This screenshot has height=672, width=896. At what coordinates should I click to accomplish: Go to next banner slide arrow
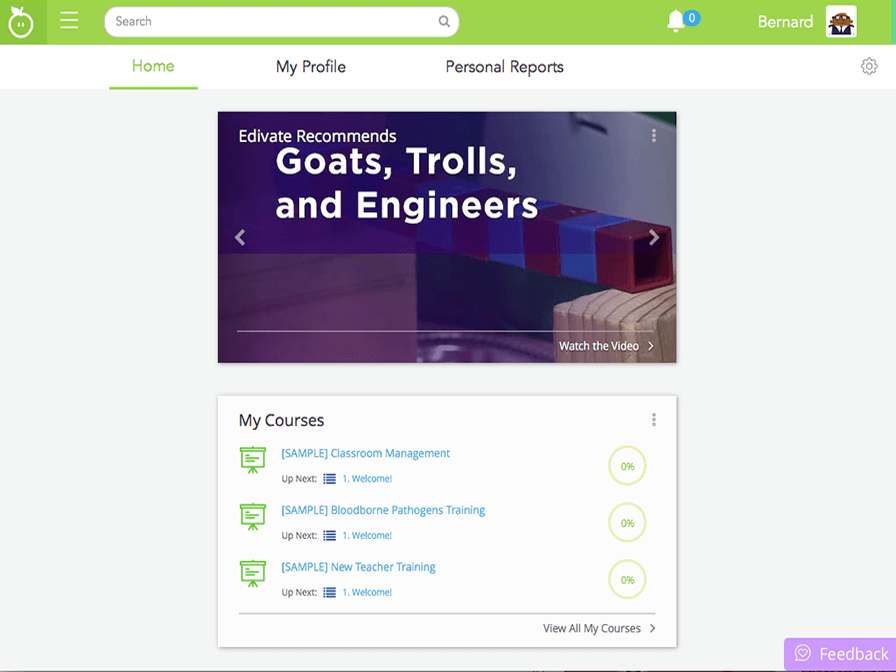click(x=654, y=237)
